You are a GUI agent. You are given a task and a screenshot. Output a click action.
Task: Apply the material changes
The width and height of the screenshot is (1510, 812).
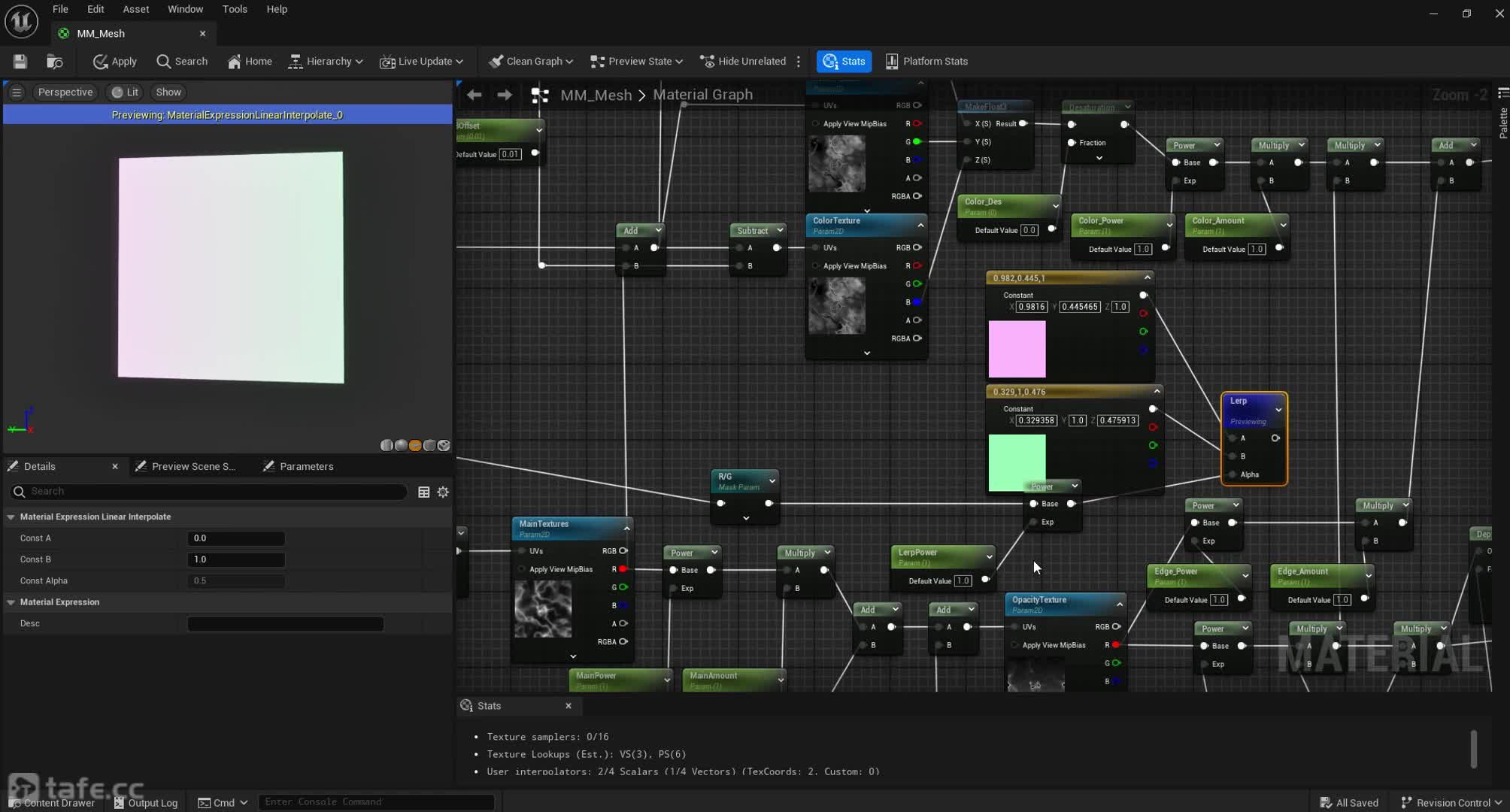tap(114, 62)
